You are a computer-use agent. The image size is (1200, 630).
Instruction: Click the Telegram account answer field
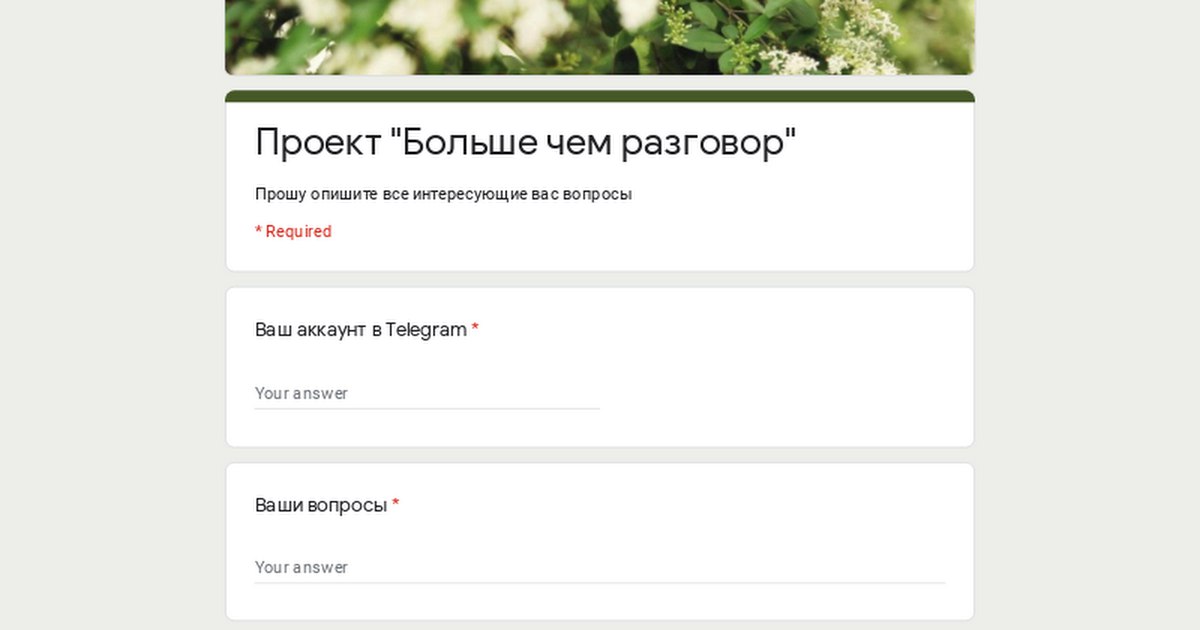pyautogui.click(x=427, y=393)
